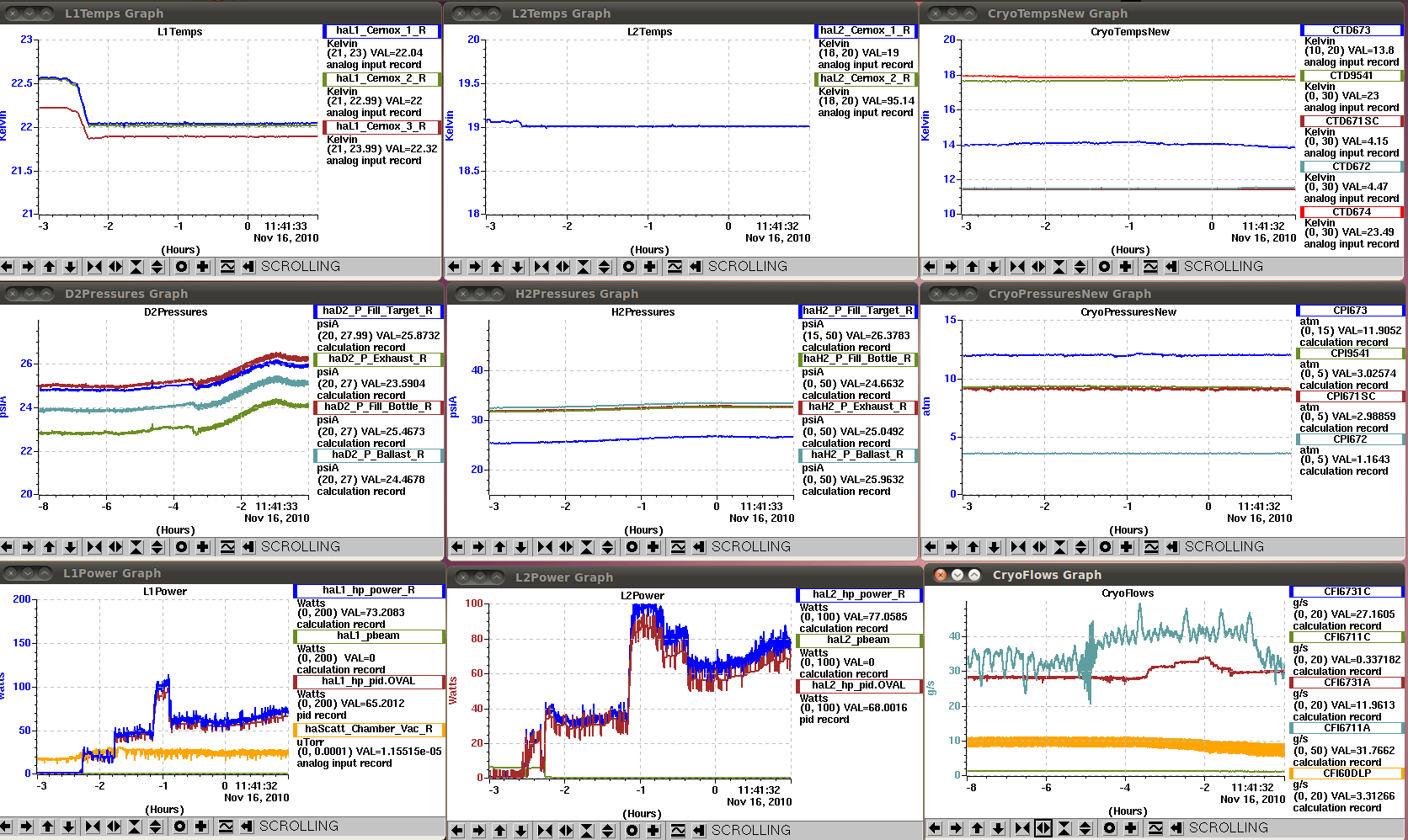1408x840 pixels.
Task: Click plus icon in CryoFlows graph toolbar
Action: pos(1131,828)
